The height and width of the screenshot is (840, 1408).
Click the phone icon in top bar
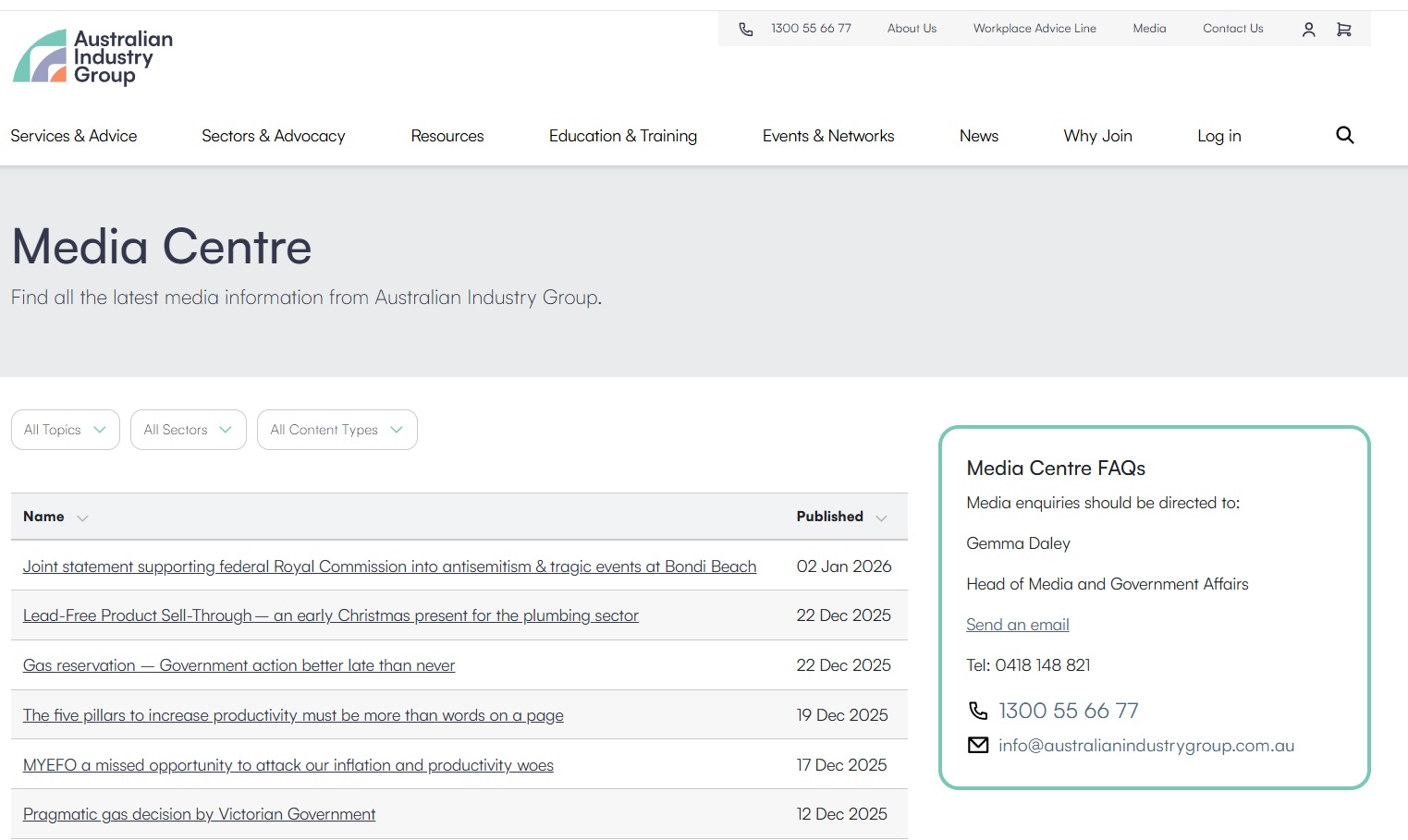coord(746,30)
